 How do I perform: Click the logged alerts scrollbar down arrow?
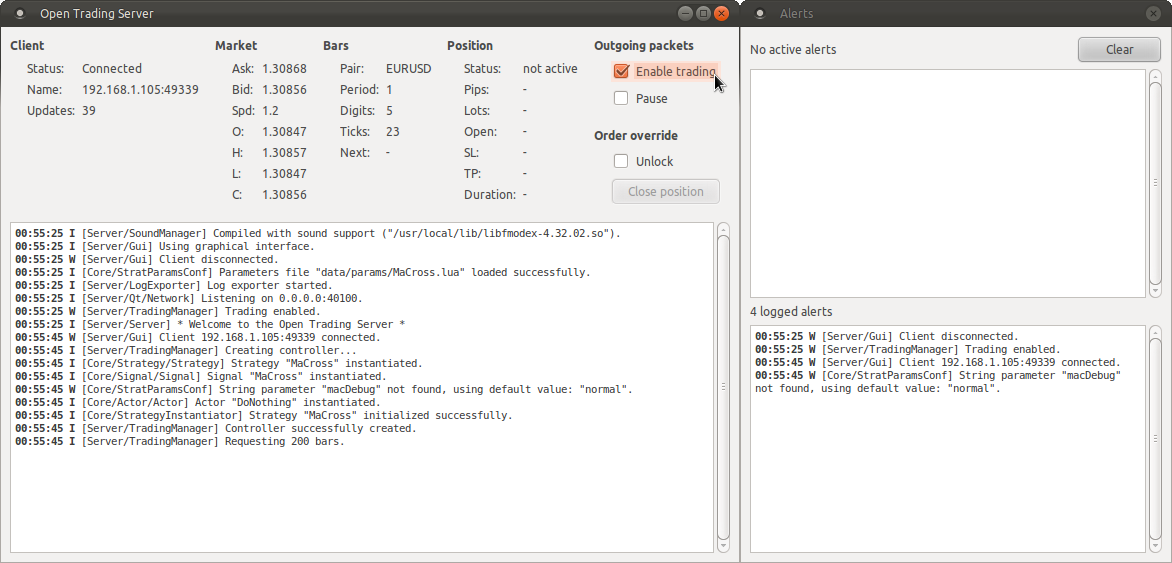click(1155, 547)
